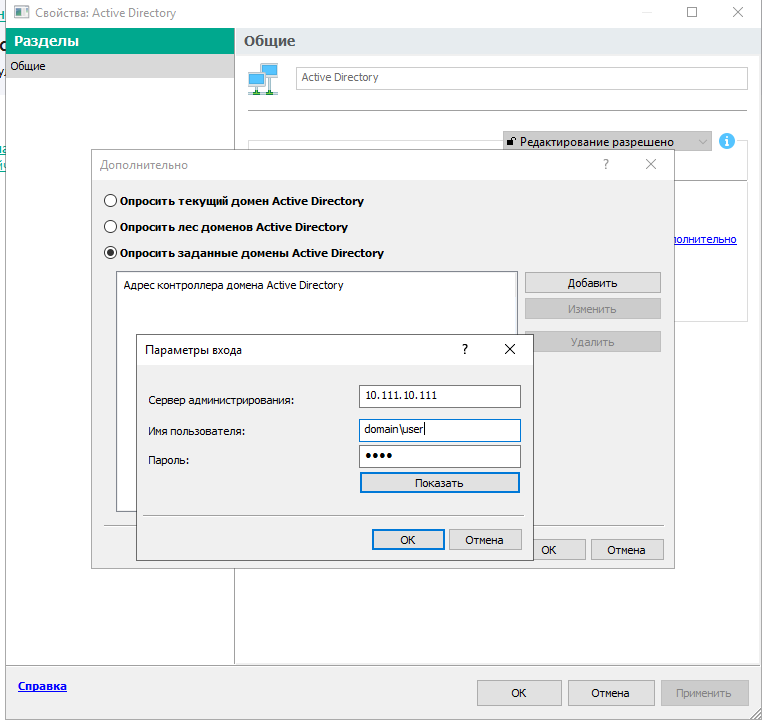Click Показать to reveal the password
Viewport: 762px width, 726px height.
click(x=440, y=483)
